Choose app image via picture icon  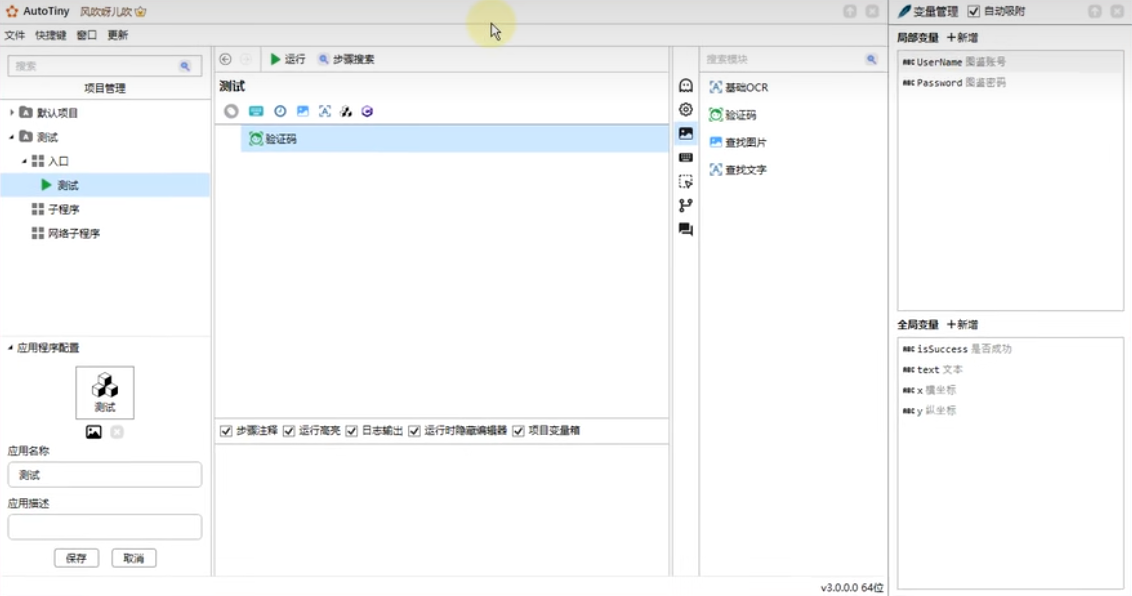tap(93, 432)
